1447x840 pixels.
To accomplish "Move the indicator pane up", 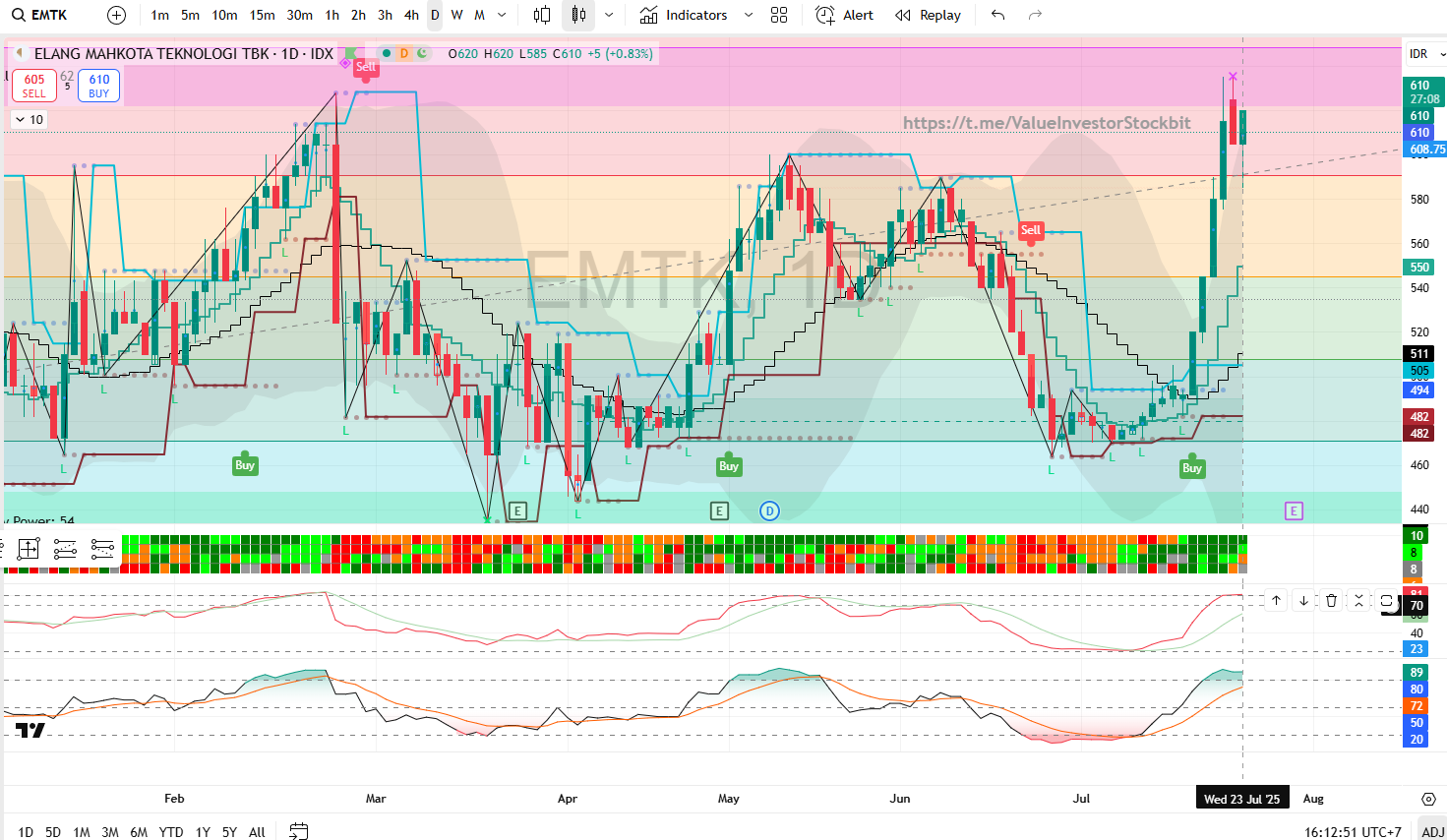I will tap(1276, 600).
